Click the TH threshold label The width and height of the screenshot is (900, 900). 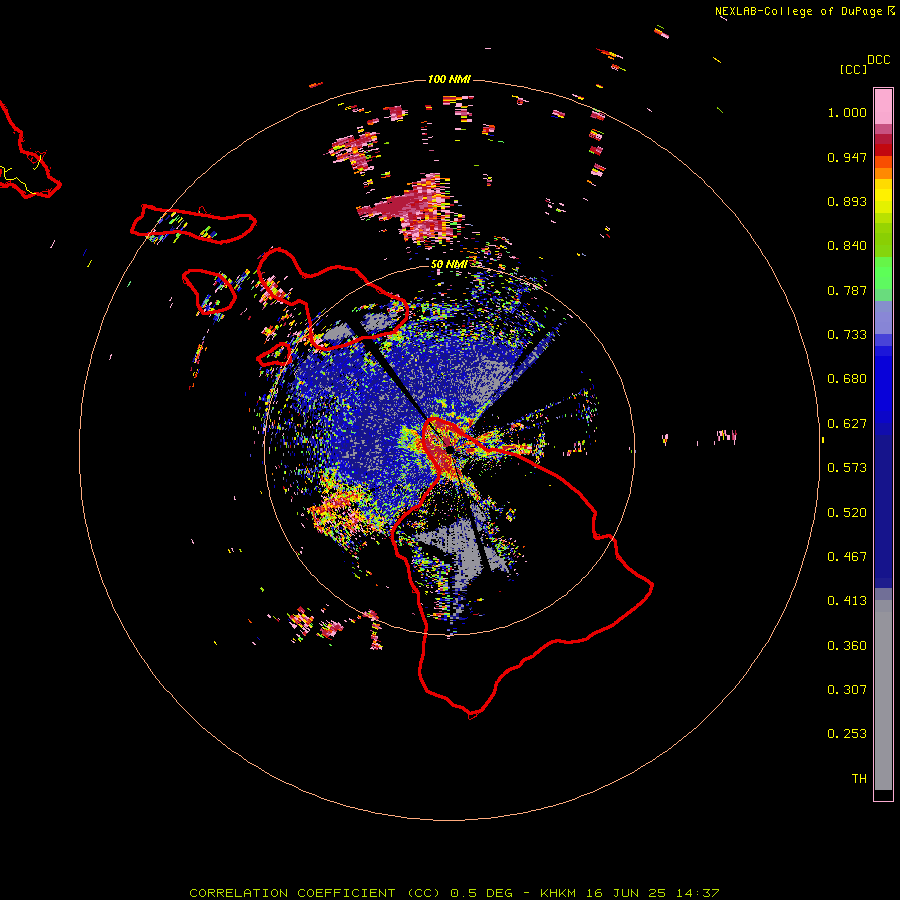point(859,779)
